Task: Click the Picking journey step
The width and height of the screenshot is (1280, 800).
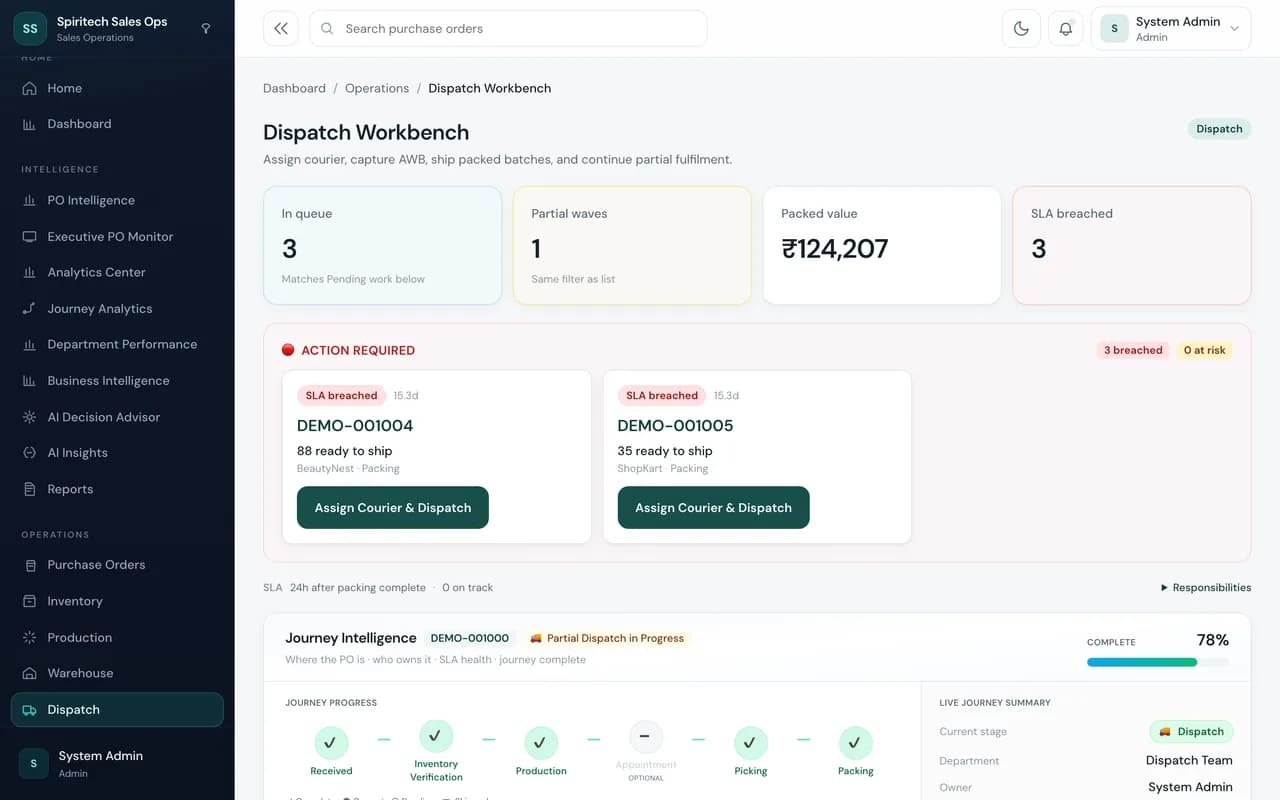Action: (x=751, y=751)
